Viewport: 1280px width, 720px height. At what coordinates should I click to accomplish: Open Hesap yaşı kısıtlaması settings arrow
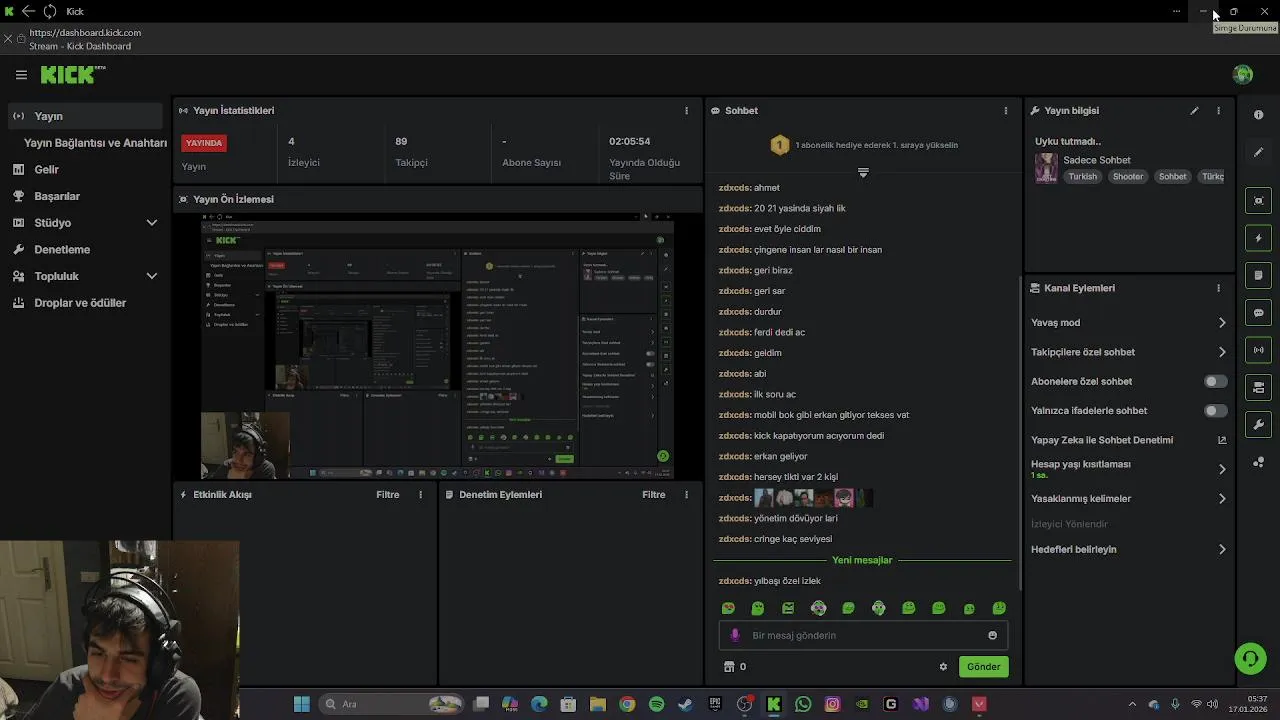(x=1222, y=469)
